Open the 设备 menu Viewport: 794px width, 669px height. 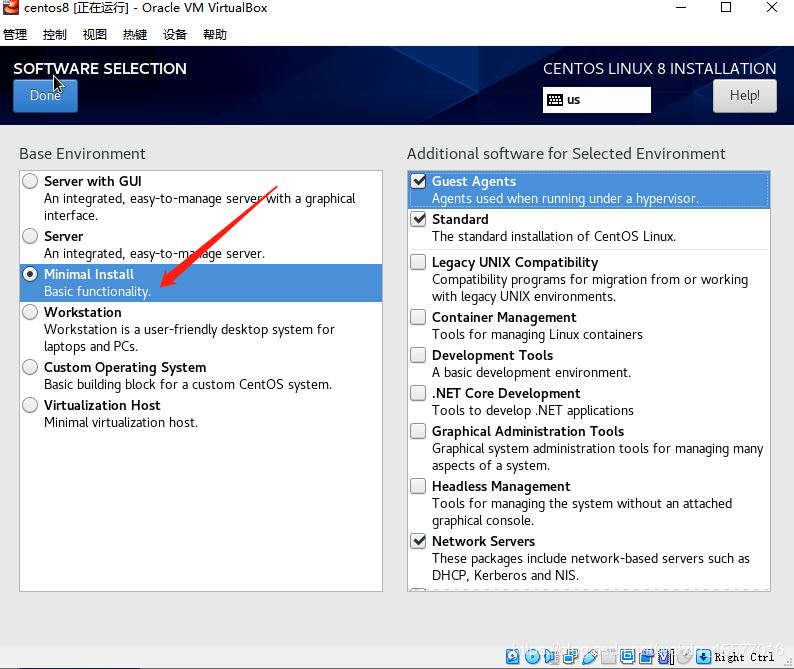(175, 34)
